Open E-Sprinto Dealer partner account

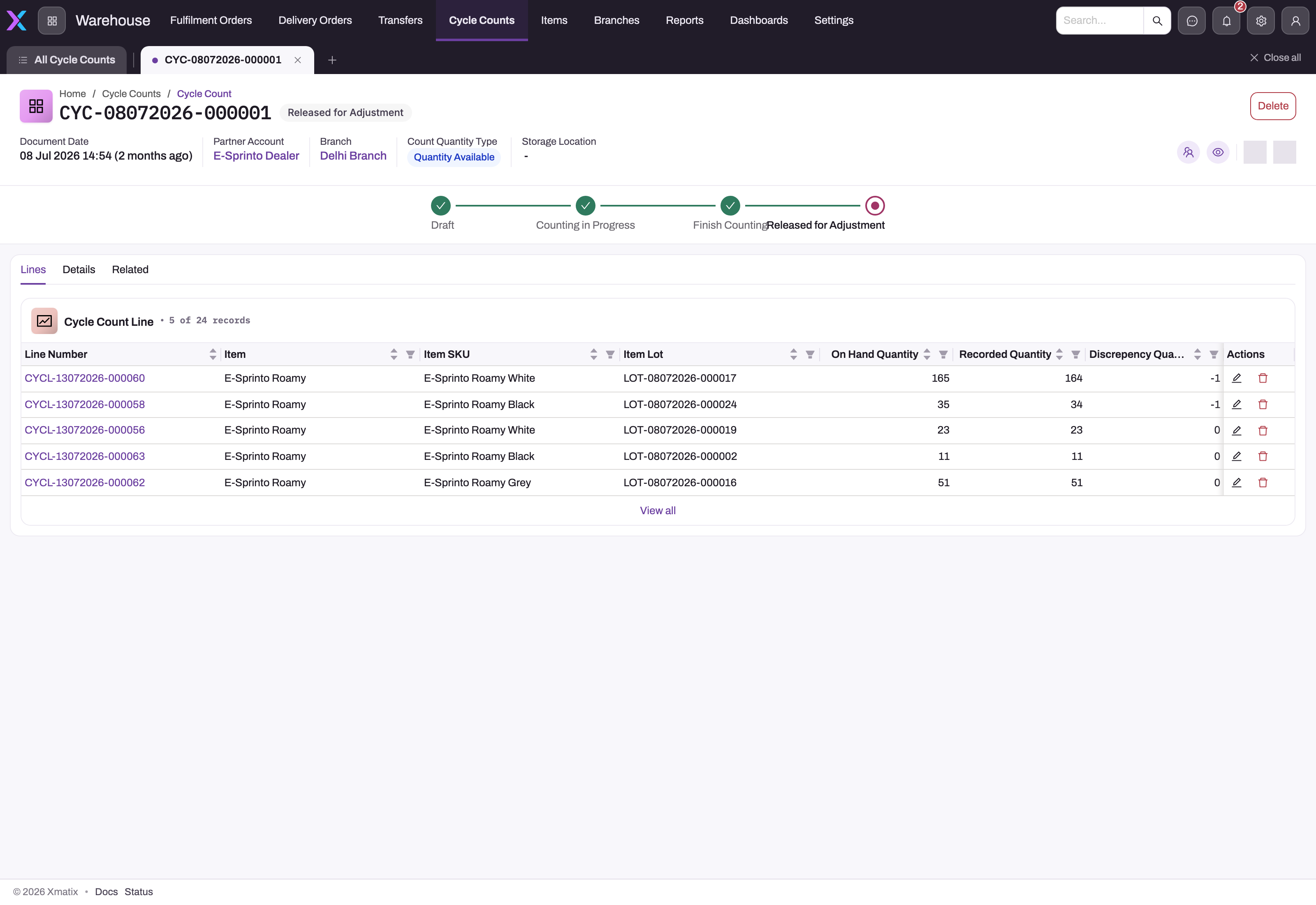(x=256, y=156)
